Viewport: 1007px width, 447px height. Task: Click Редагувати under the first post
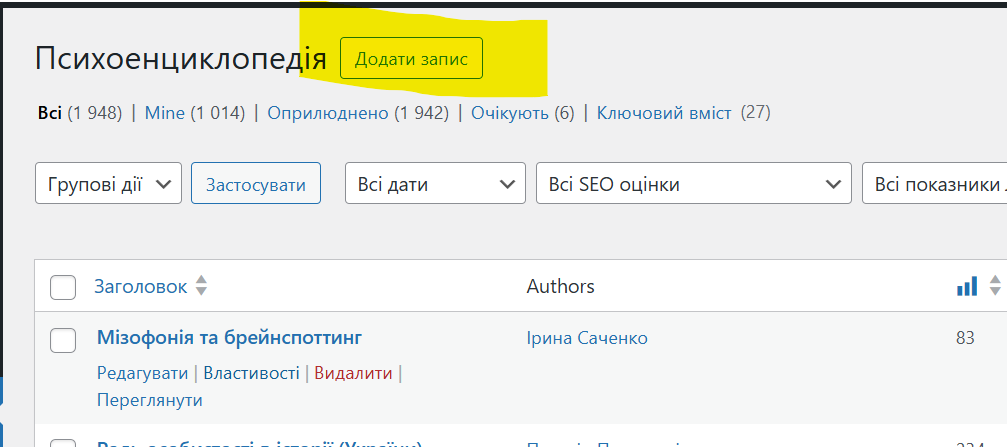pyautogui.click(x=142, y=373)
